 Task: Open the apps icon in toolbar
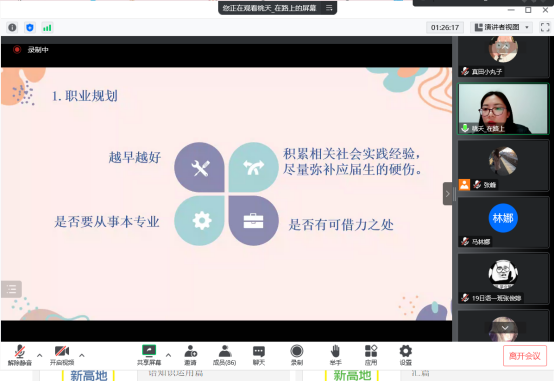point(371,355)
